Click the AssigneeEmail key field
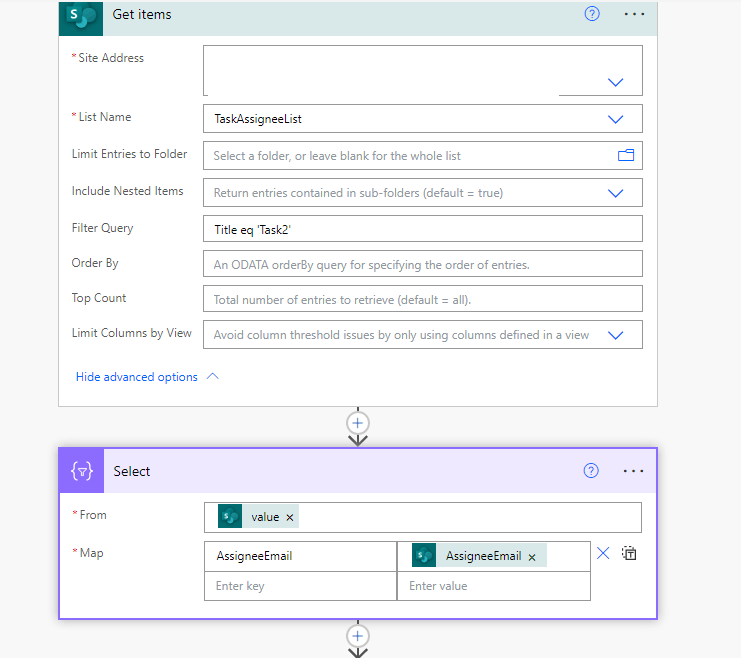 coord(301,556)
